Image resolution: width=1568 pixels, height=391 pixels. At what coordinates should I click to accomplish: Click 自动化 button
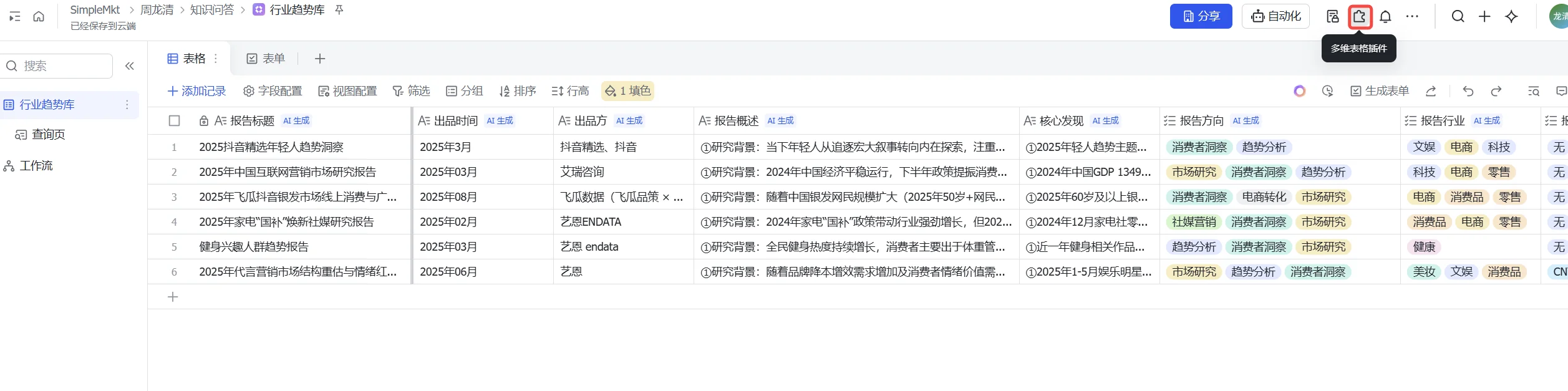(x=1275, y=16)
